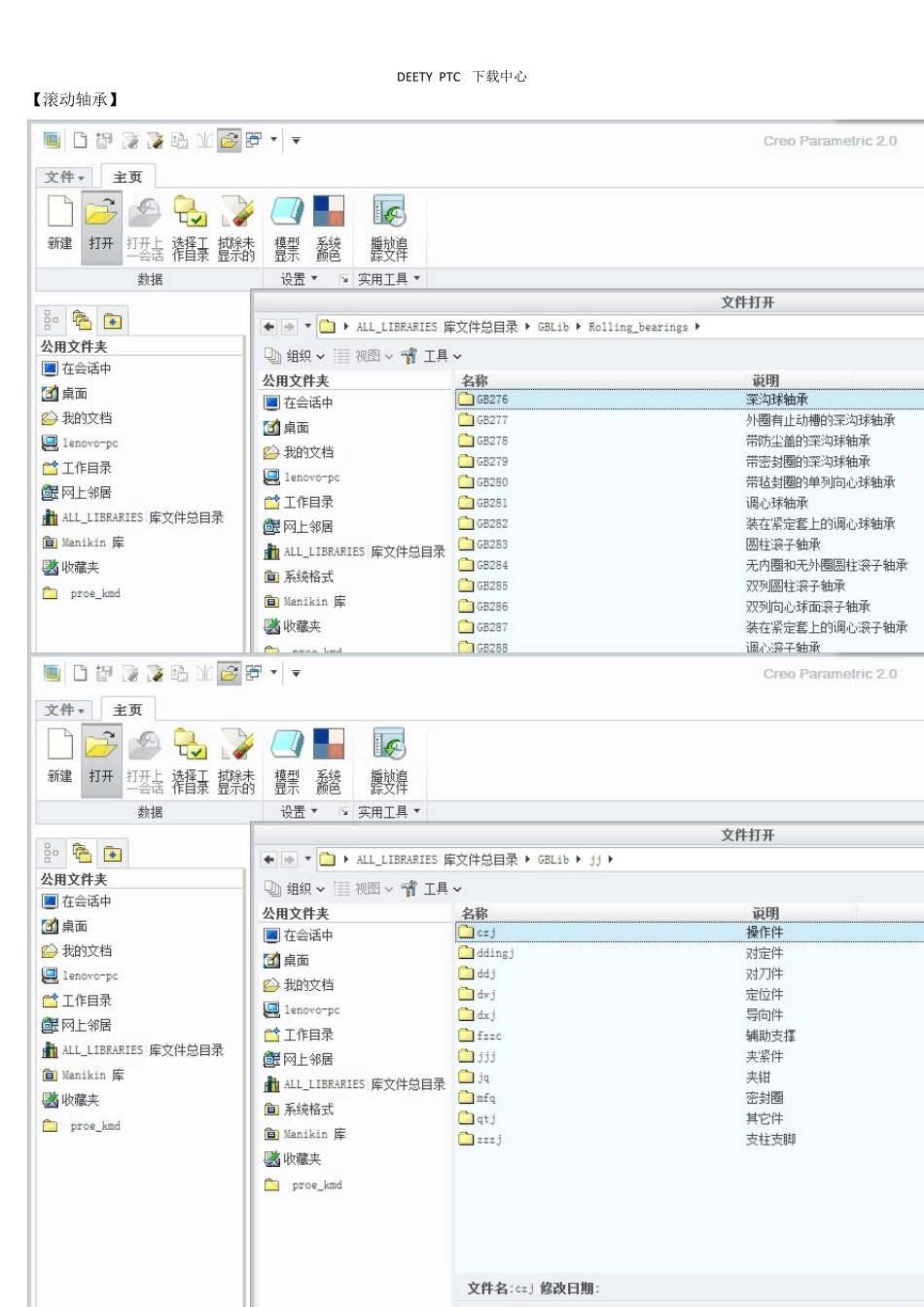
Task: Click quick-access new file icon in upper window
Action: [80, 140]
